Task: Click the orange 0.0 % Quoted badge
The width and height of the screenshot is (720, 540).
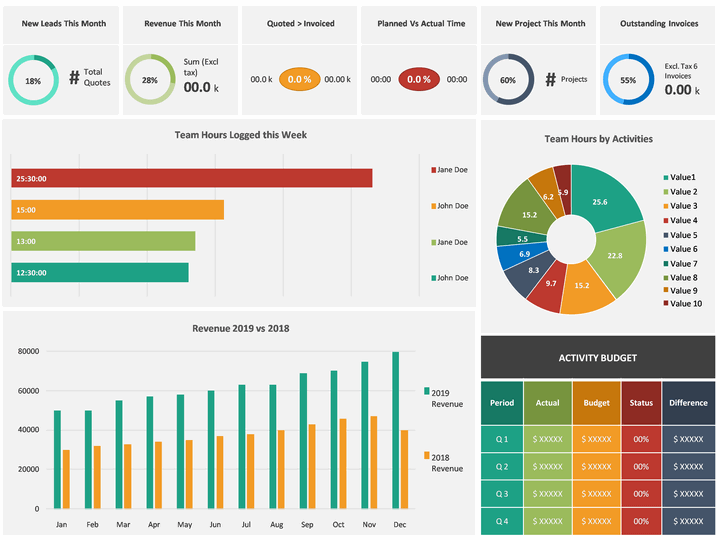Action: pyautogui.click(x=299, y=79)
